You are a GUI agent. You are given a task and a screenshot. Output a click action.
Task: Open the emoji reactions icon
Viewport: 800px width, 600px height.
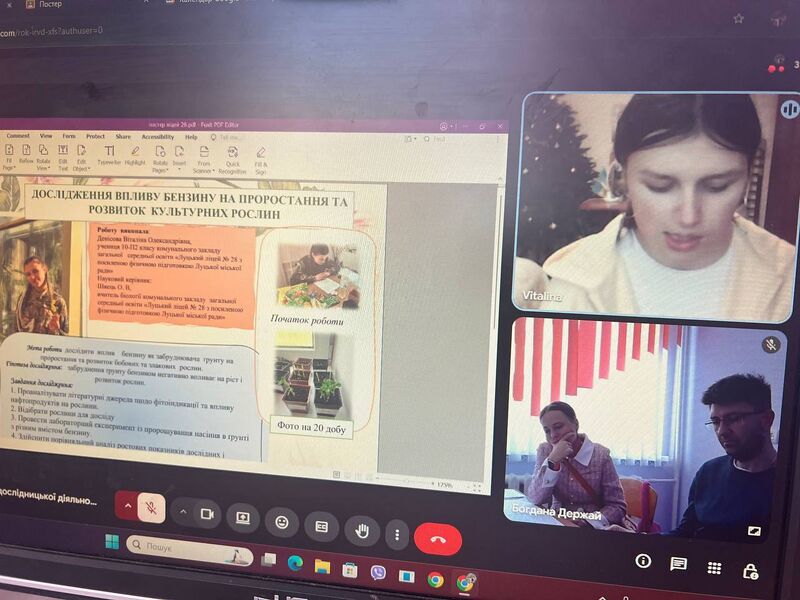pyautogui.click(x=282, y=521)
